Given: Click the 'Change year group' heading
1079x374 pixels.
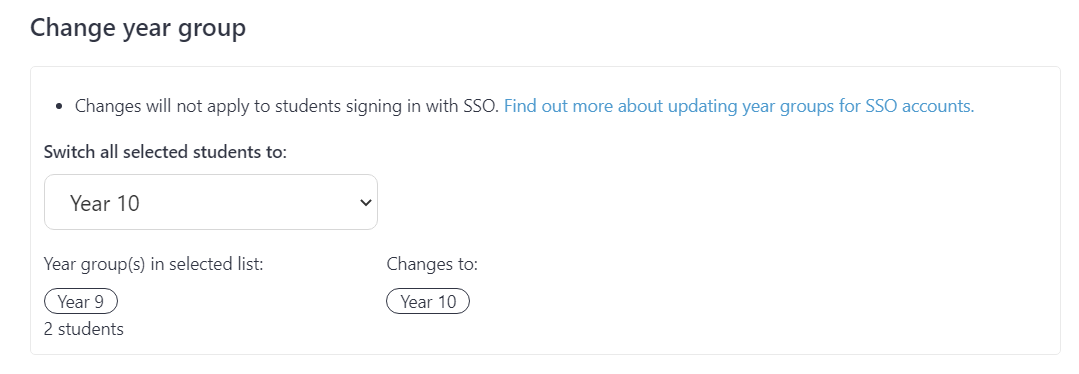Looking at the screenshot, I should 138,28.
